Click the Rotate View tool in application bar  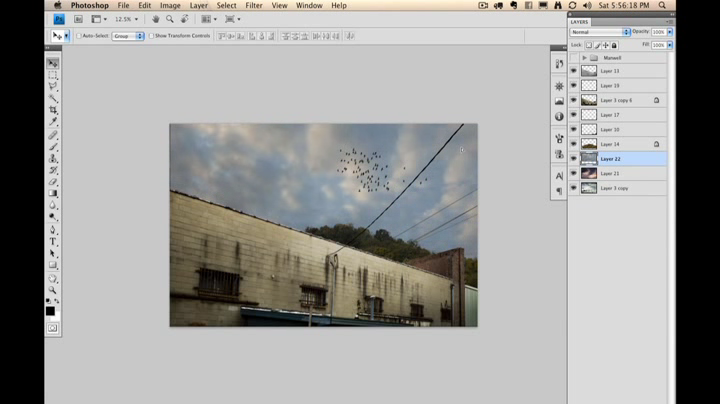[185, 19]
